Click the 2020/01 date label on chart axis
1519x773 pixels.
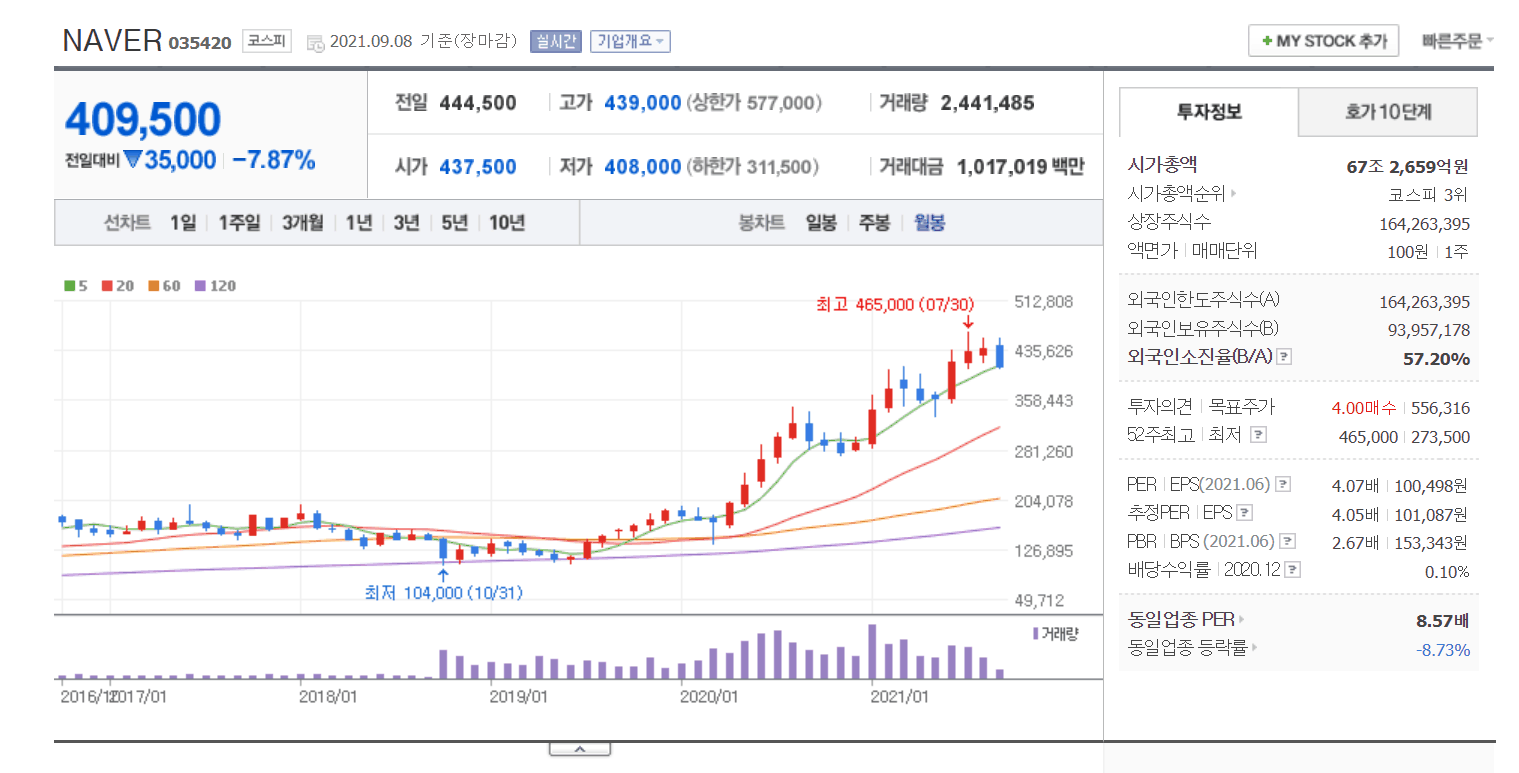click(708, 695)
